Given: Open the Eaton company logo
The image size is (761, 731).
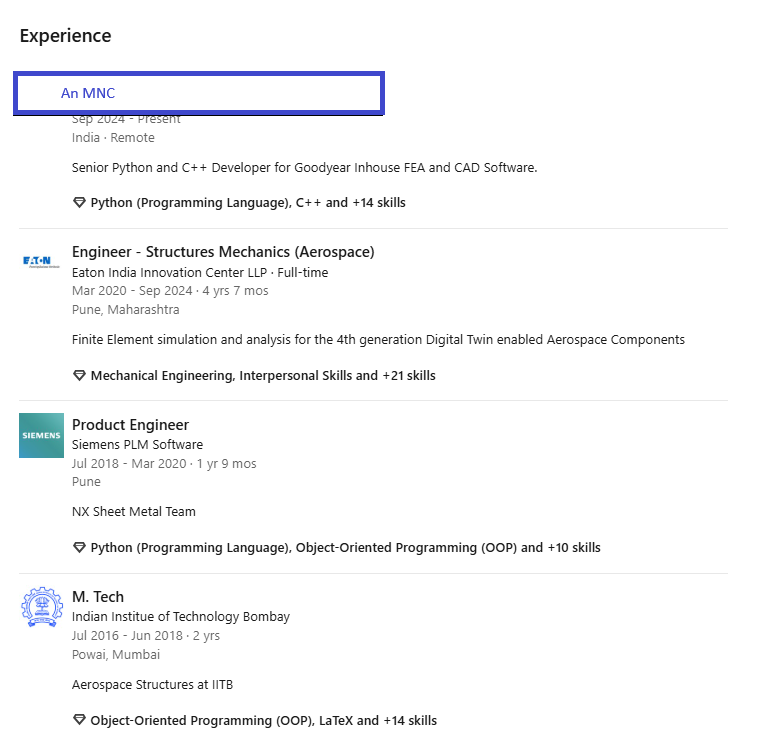Looking at the screenshot, I should click(41, 263).
